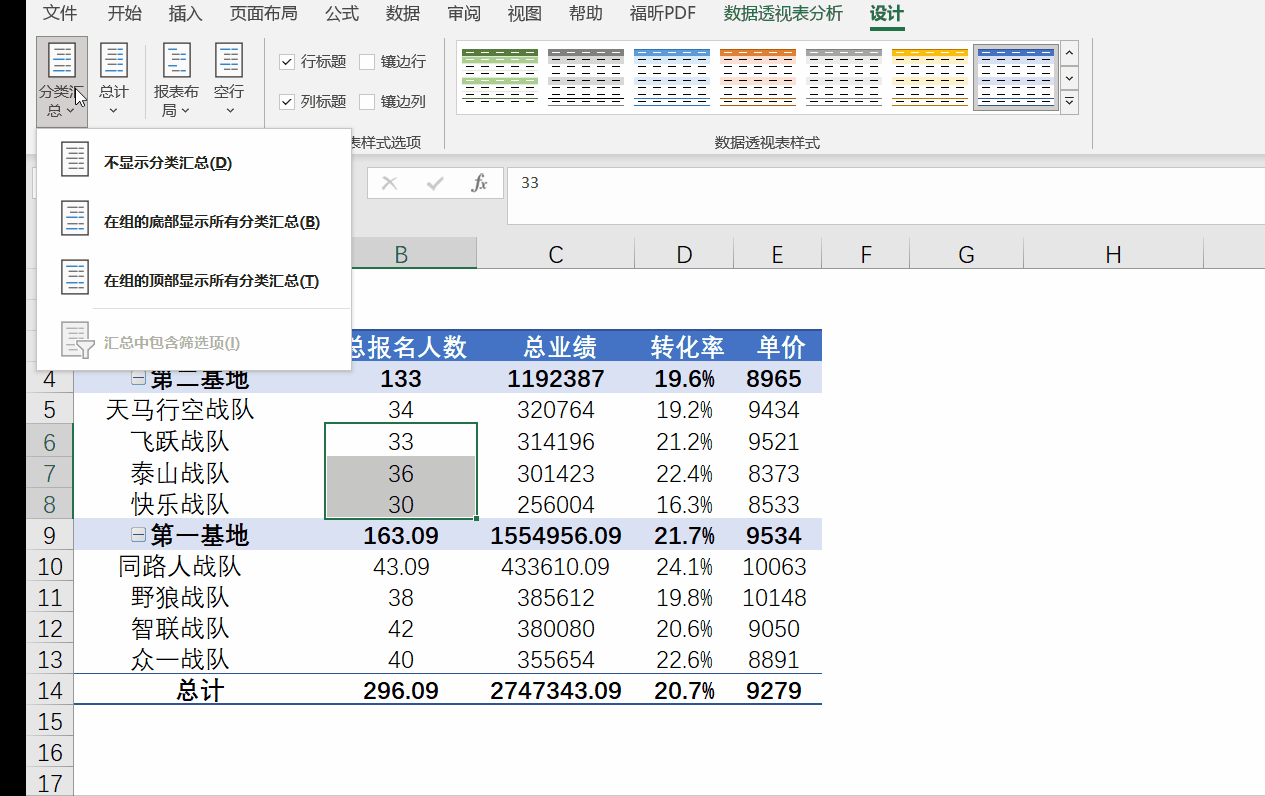
Task: Open the 空行 blank rows dropdown
Action: (x=229, y=82)
